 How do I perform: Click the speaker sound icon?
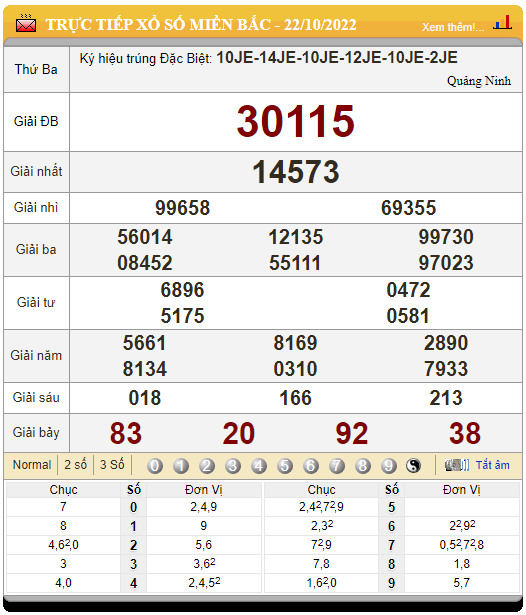tap(457, 466)
